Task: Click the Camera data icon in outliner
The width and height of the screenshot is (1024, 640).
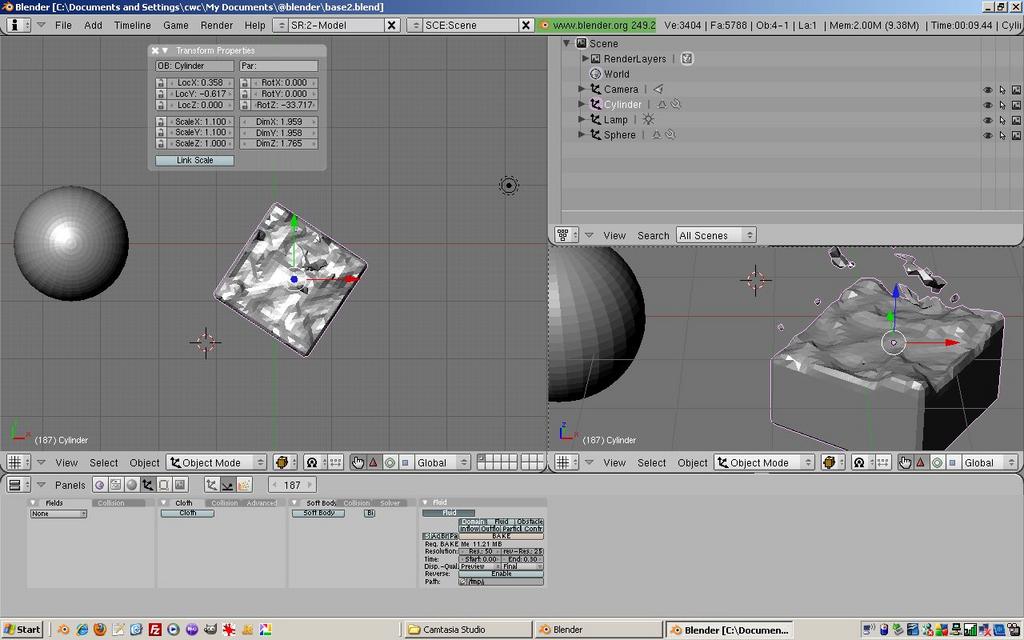Action: pos(658,89)
